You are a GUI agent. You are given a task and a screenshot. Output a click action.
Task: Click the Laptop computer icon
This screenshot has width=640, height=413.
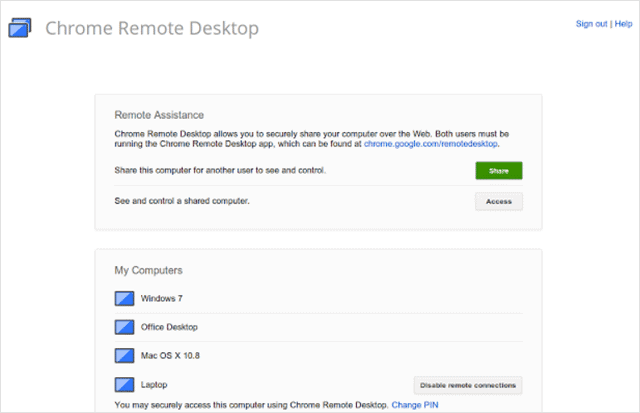click(124, 384)
